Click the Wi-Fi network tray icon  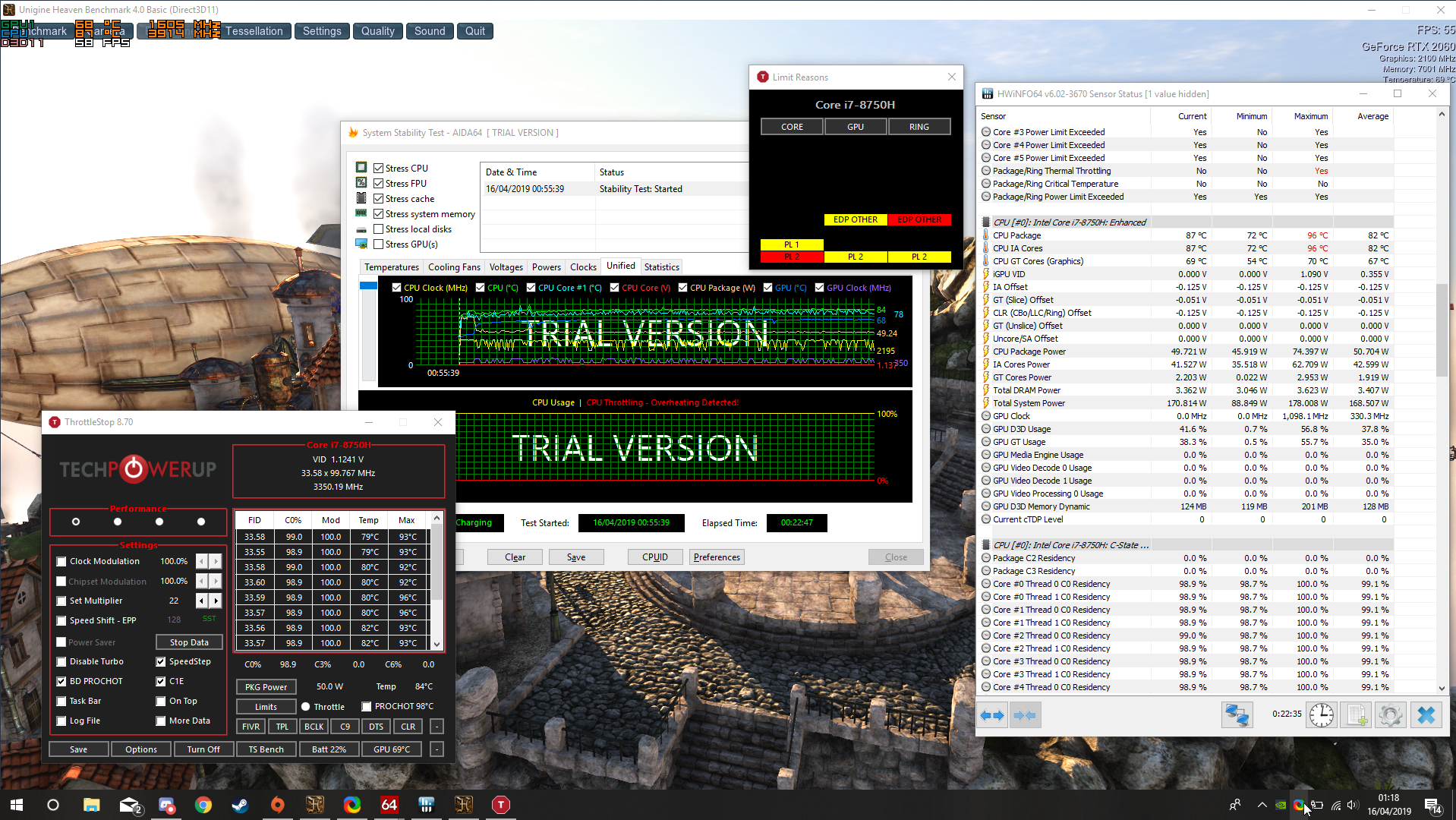point(1335,805)
